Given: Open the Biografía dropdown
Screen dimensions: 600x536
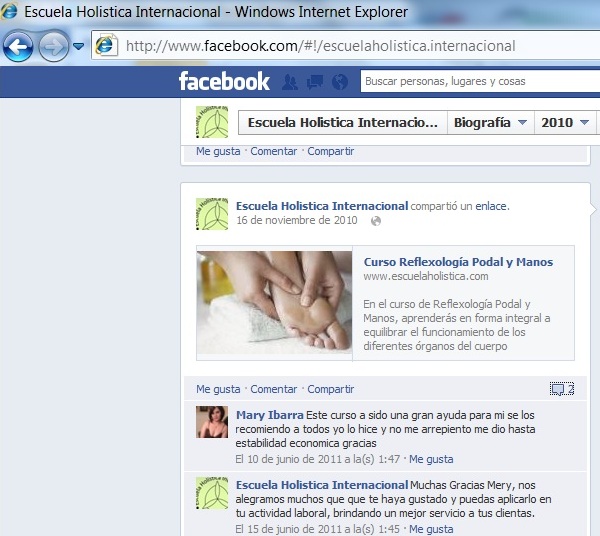Looking at the screenshot, I should point(491,122).
